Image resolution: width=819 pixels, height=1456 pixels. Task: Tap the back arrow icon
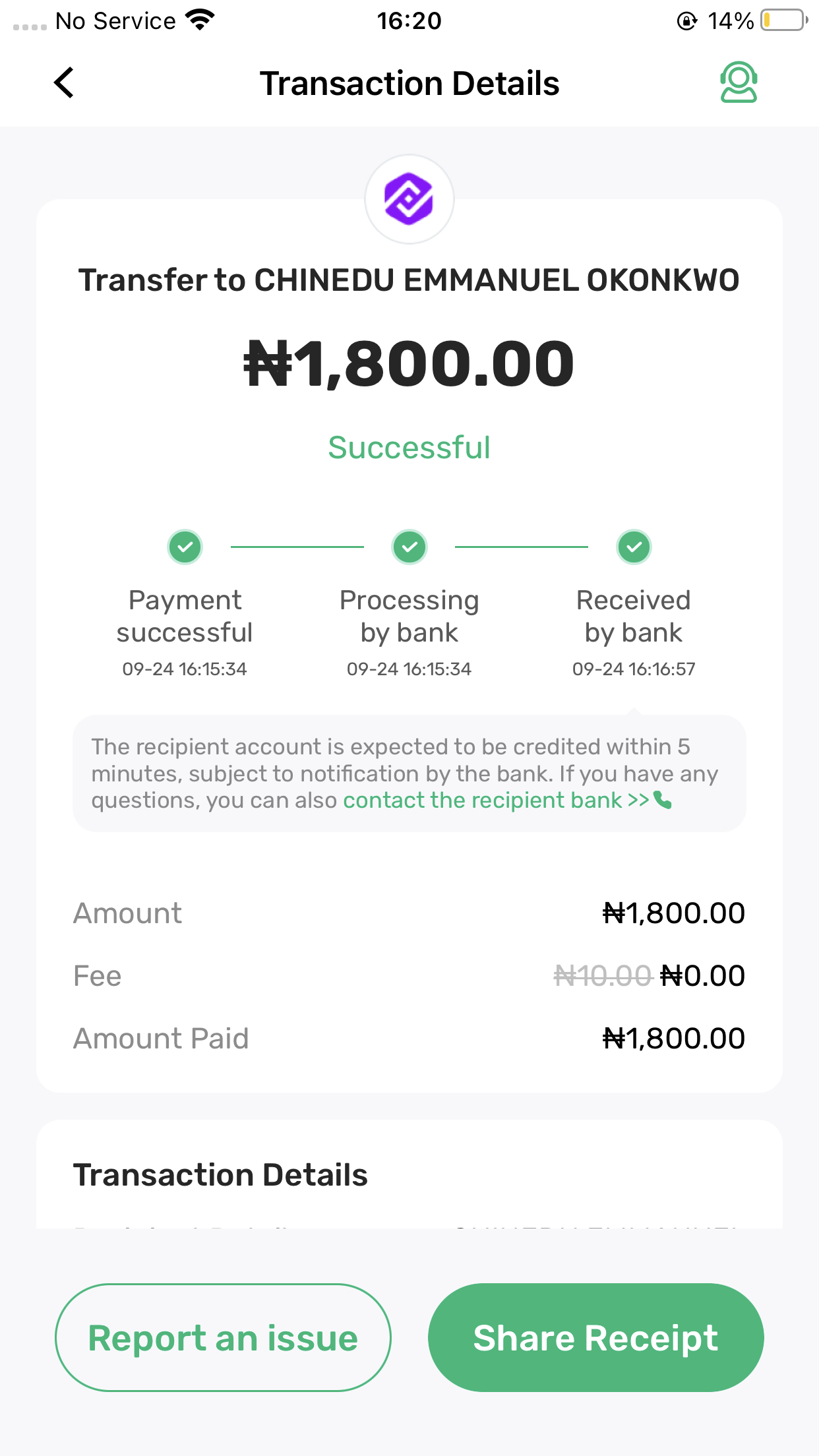64,83
